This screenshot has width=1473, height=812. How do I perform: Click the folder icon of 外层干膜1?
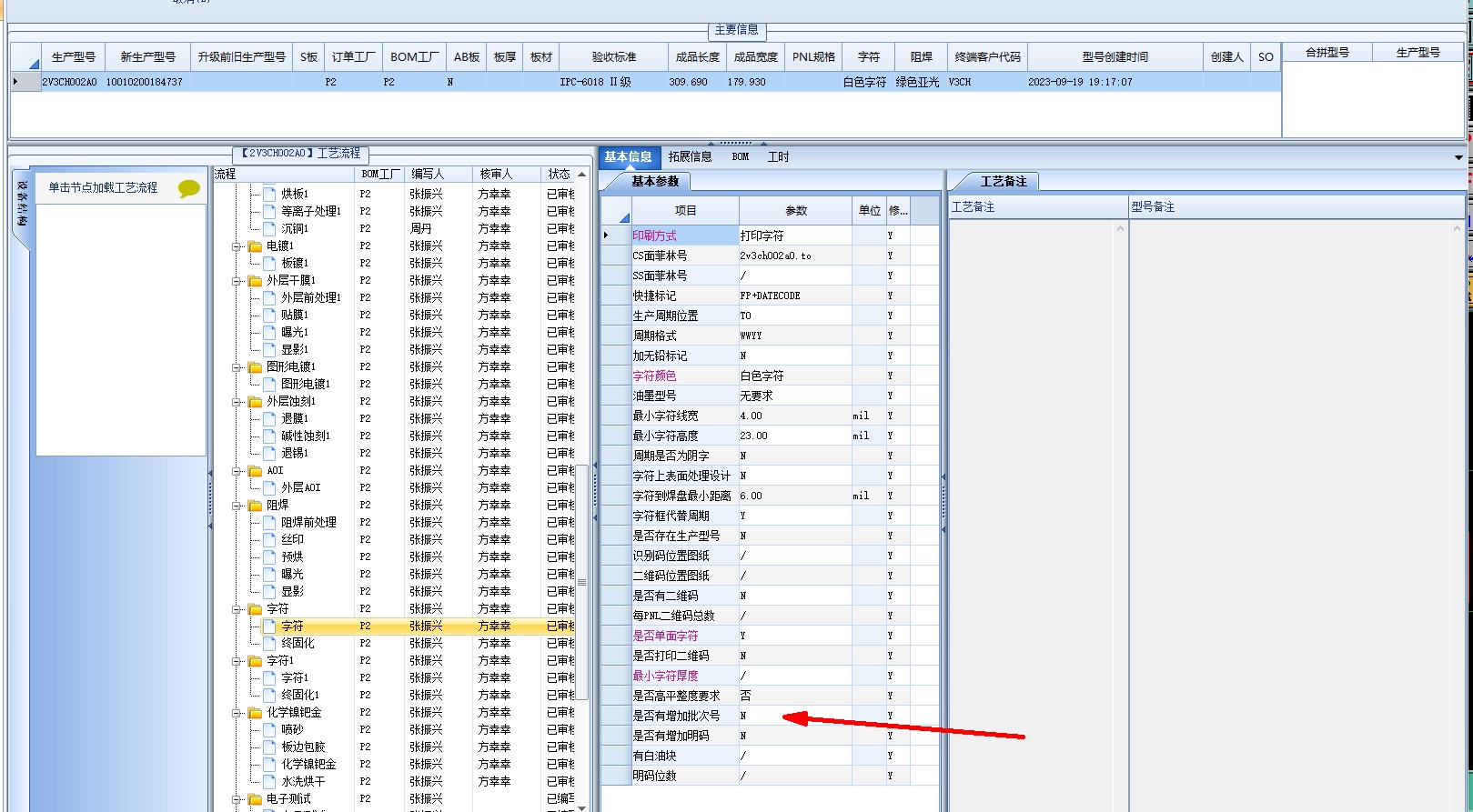255,280
